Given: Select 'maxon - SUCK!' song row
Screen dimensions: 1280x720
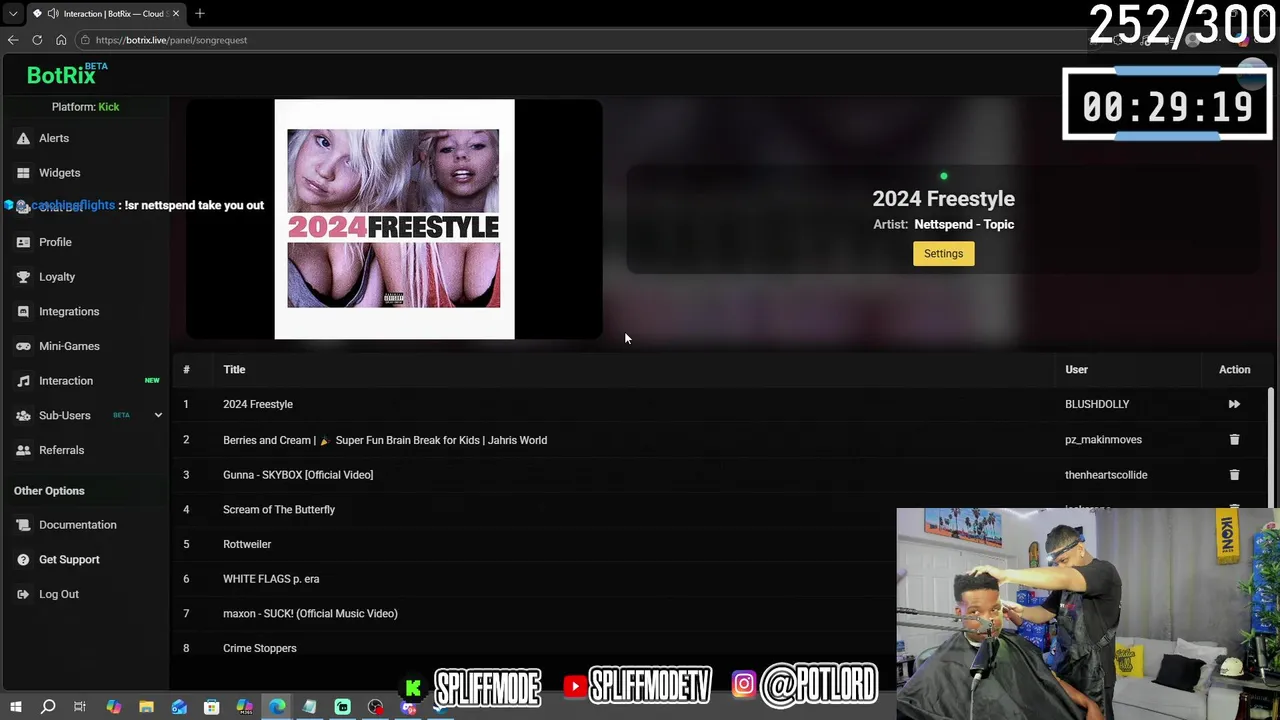Looking at the screenshot, I should click(x=310, y=614).
